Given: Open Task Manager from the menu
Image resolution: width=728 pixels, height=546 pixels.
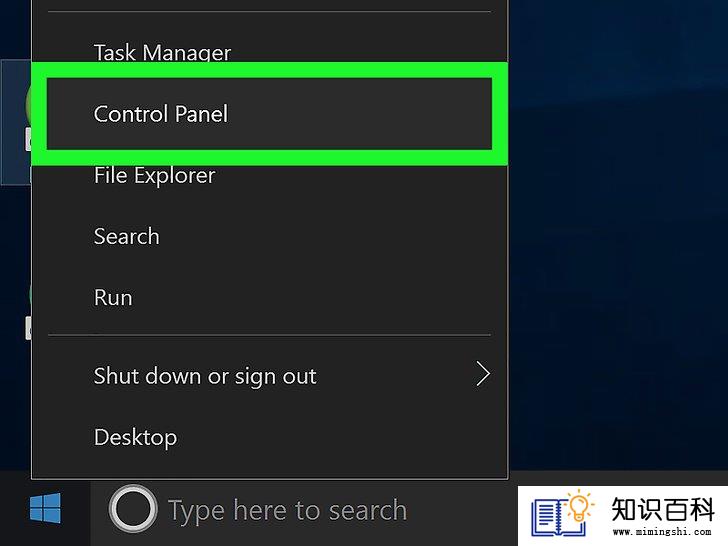Looking at the screenshot, I should [162, 52].
